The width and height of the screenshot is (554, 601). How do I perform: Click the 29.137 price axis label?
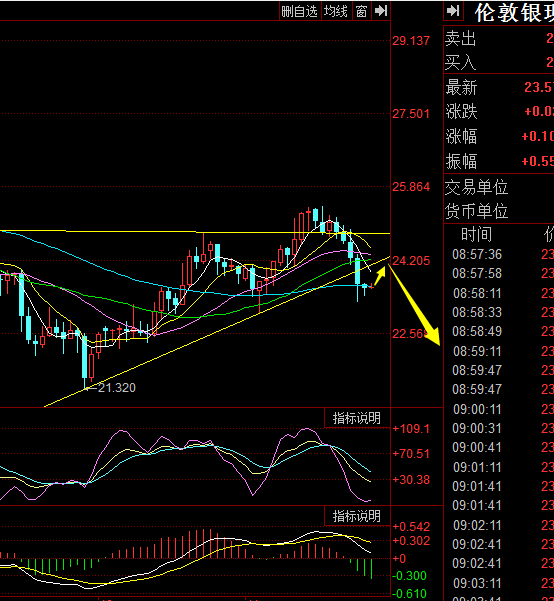coord(411,41)
